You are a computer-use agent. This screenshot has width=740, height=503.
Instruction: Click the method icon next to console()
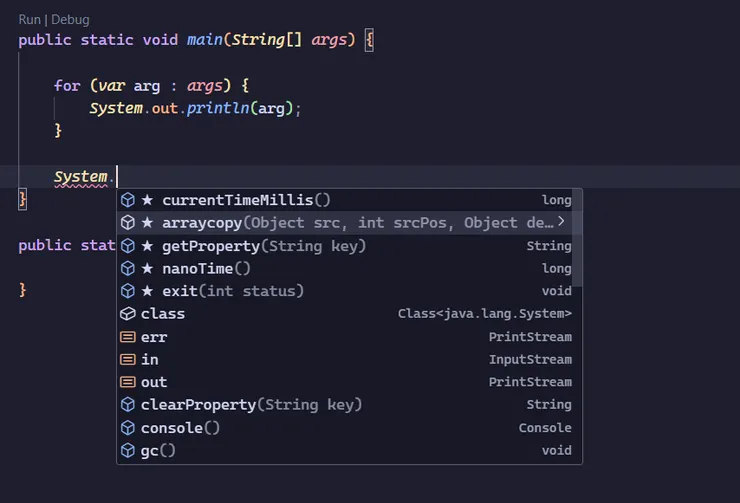(x=128, y=428)
